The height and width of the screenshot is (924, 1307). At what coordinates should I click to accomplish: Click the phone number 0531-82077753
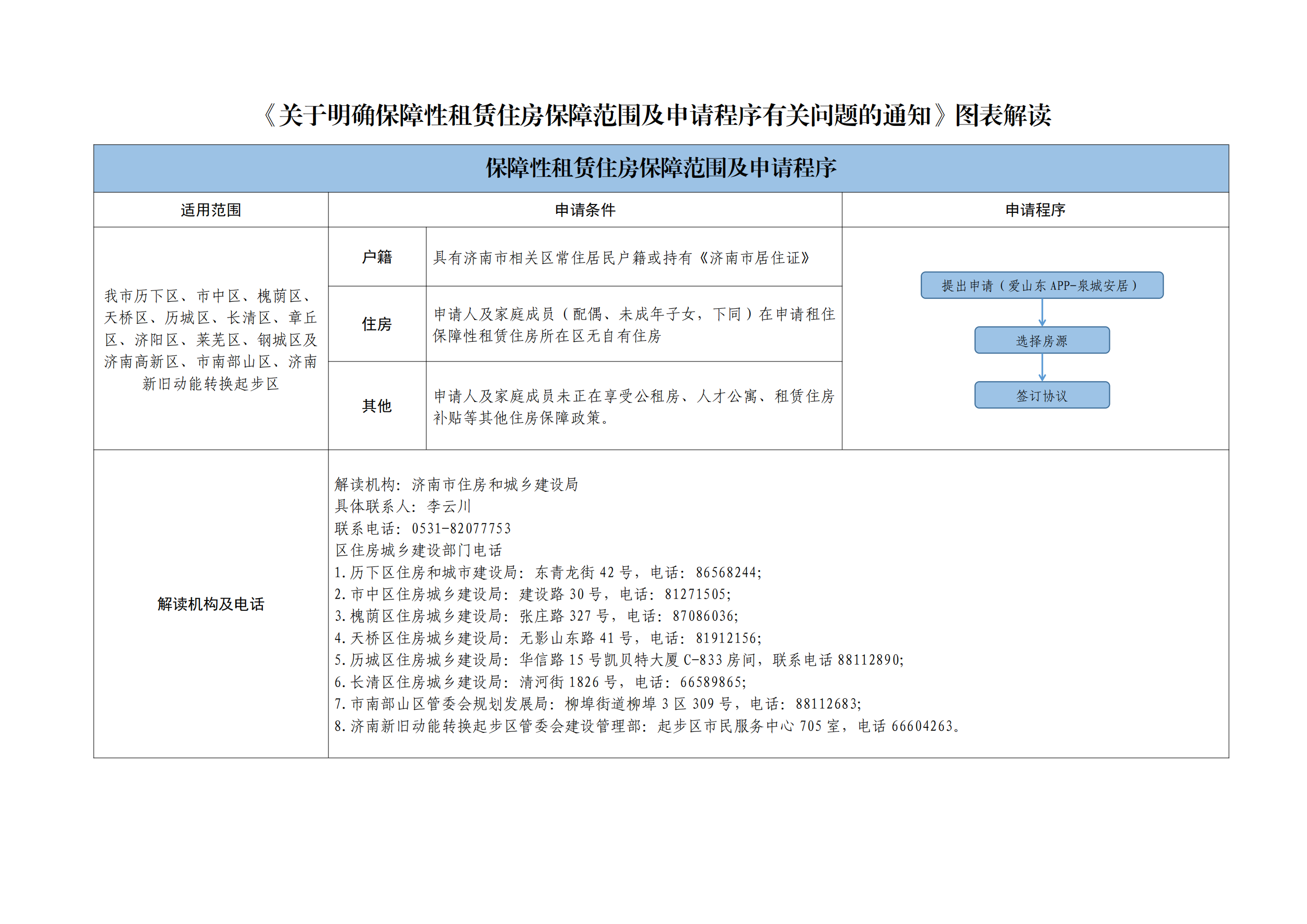click(461, 528)
